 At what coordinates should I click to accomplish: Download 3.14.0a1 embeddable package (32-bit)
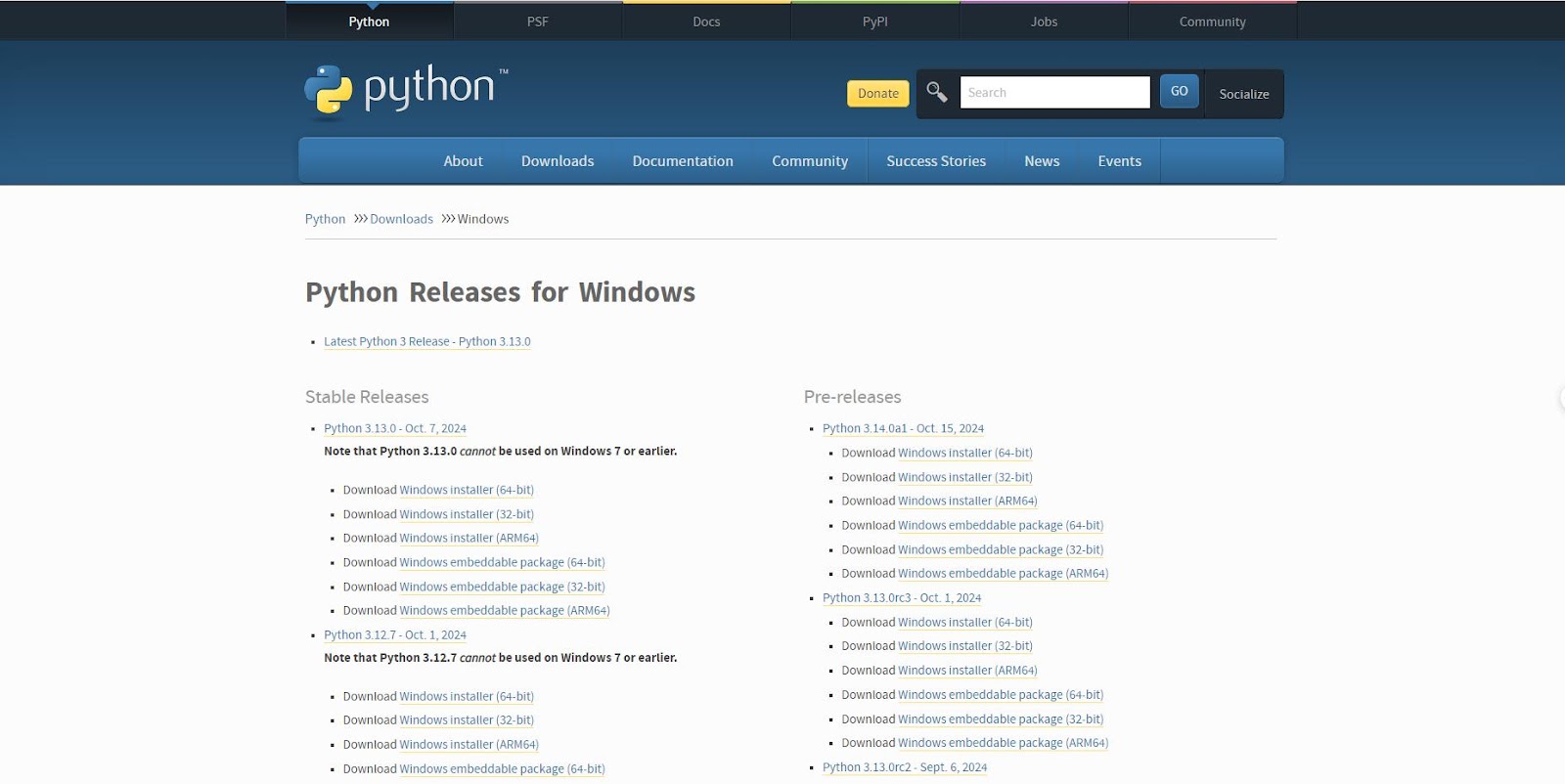pyautogui.click(x=1001, y=550)
